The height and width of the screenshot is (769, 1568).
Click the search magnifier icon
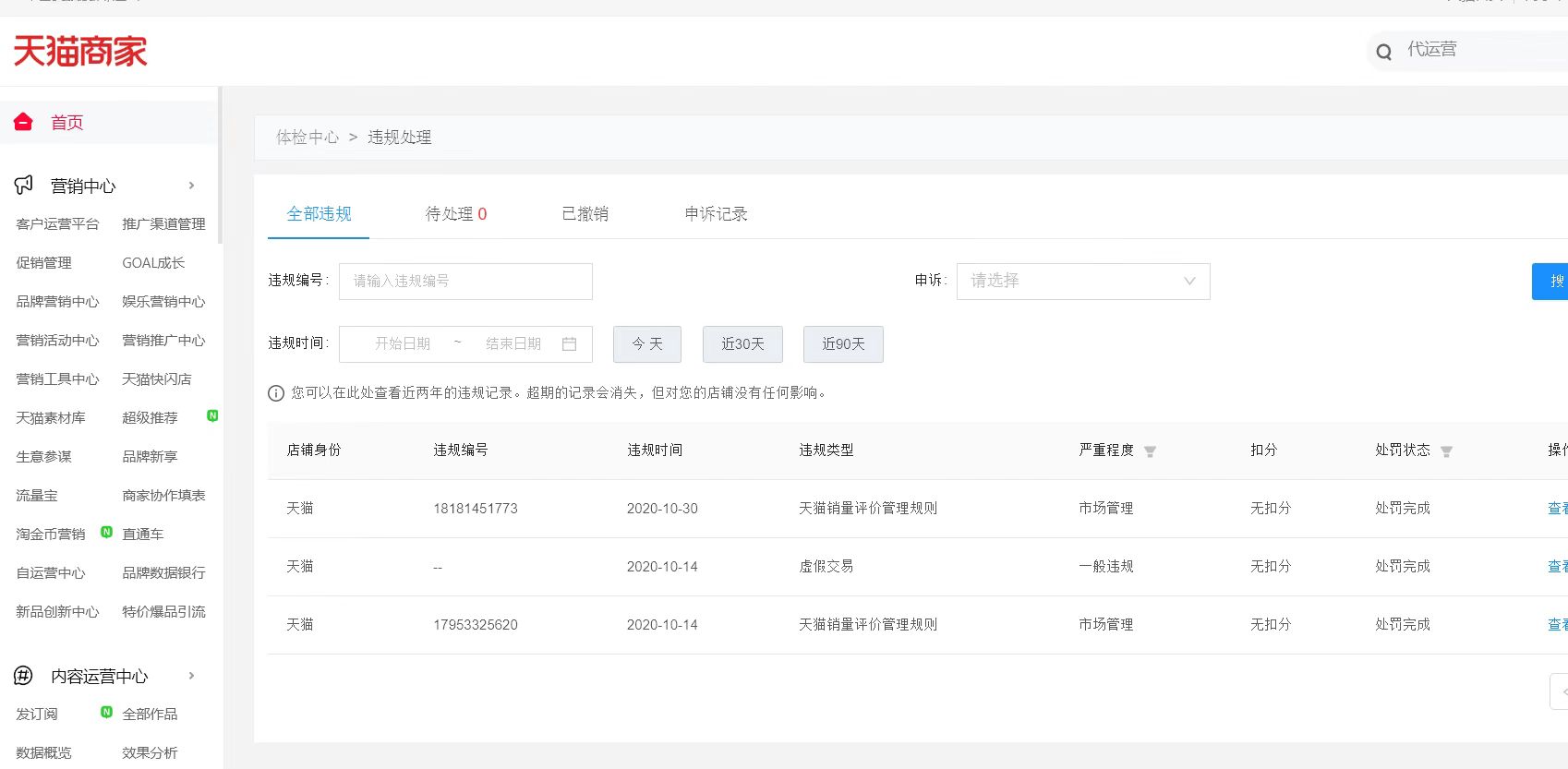point(1383,52)
